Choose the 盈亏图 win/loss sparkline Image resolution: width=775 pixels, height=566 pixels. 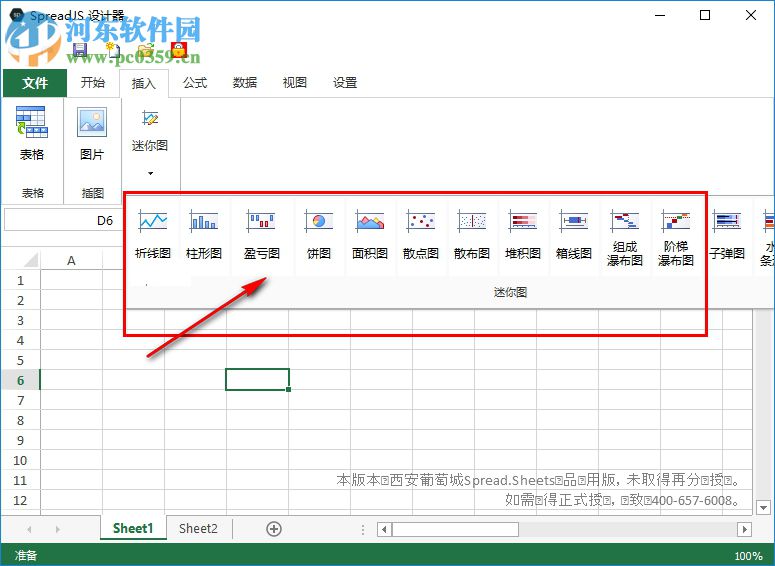261,235
